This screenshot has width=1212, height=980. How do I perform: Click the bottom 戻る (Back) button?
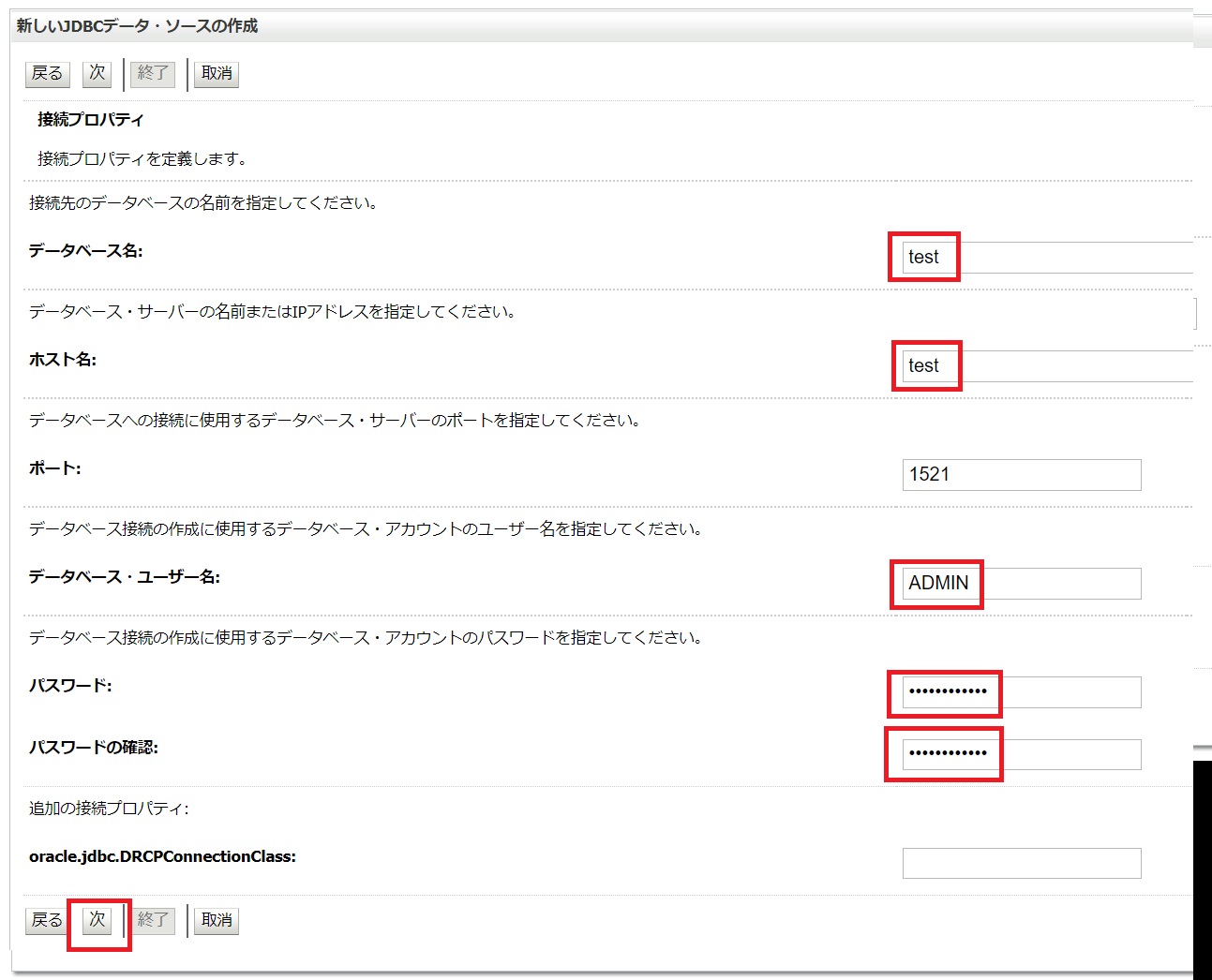tap(47, 920)
